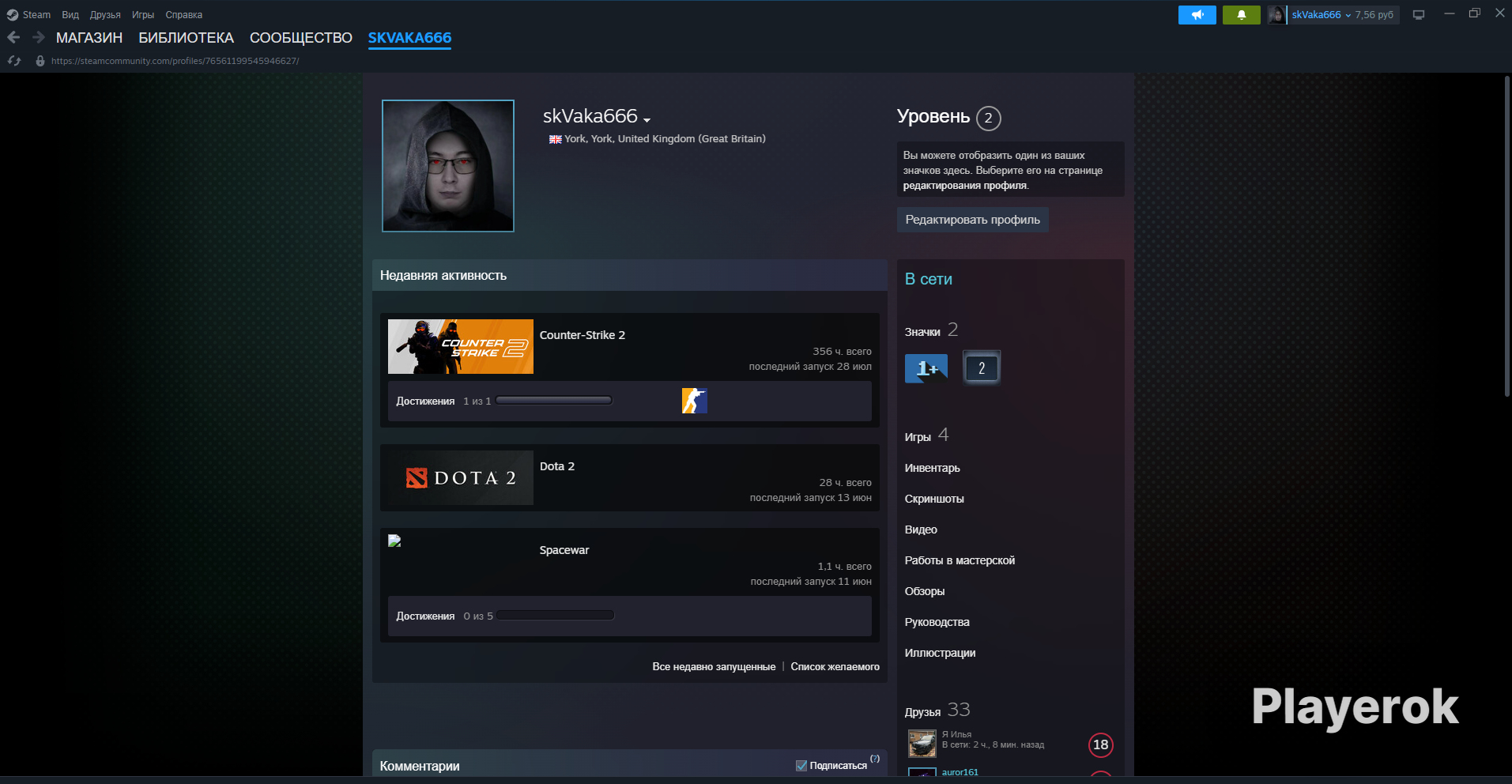Open the Steam menu
The height and width of the screenshot is (784, 1512).
(x=36, y=15)
